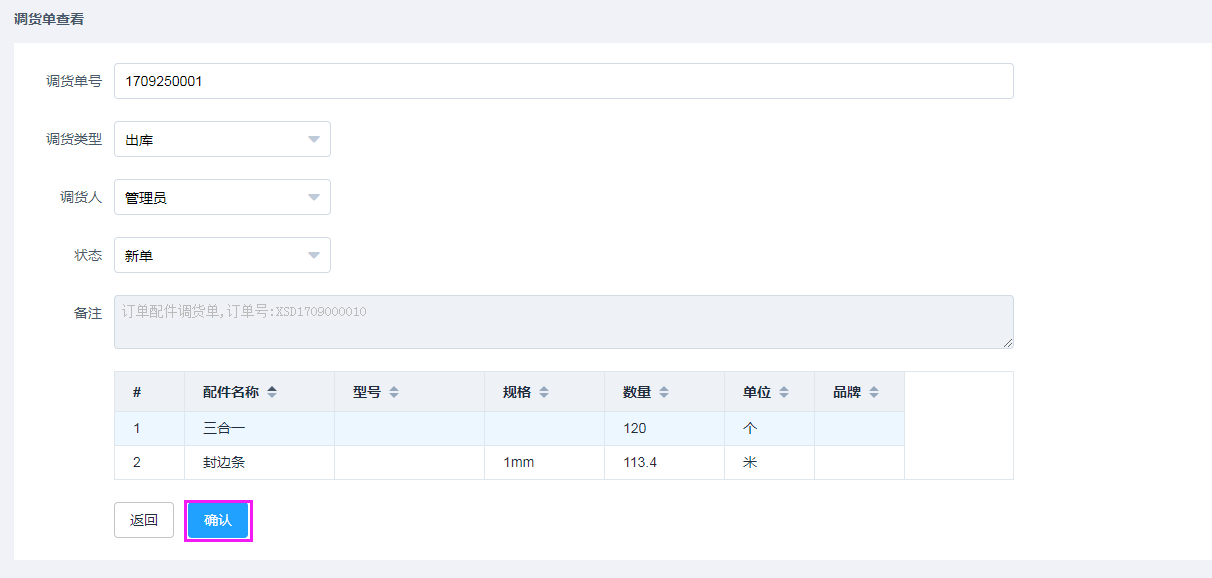Open the 调货类型 dropdown showing 出库
Viewport: 1212px width, 578px height.
point(222,139)
